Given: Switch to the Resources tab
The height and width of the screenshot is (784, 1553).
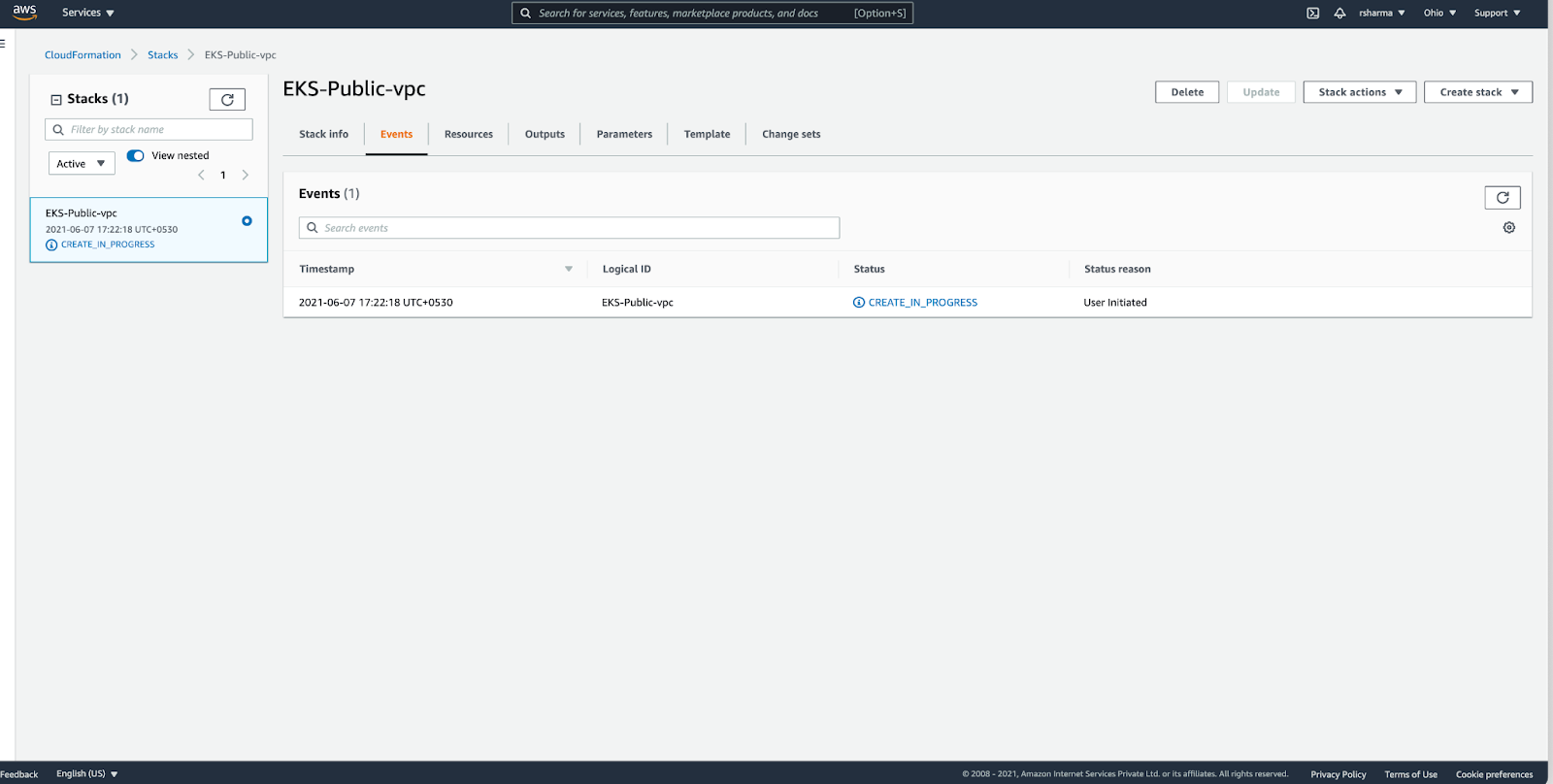Looking at the screenshot, I should coord(469,135).
